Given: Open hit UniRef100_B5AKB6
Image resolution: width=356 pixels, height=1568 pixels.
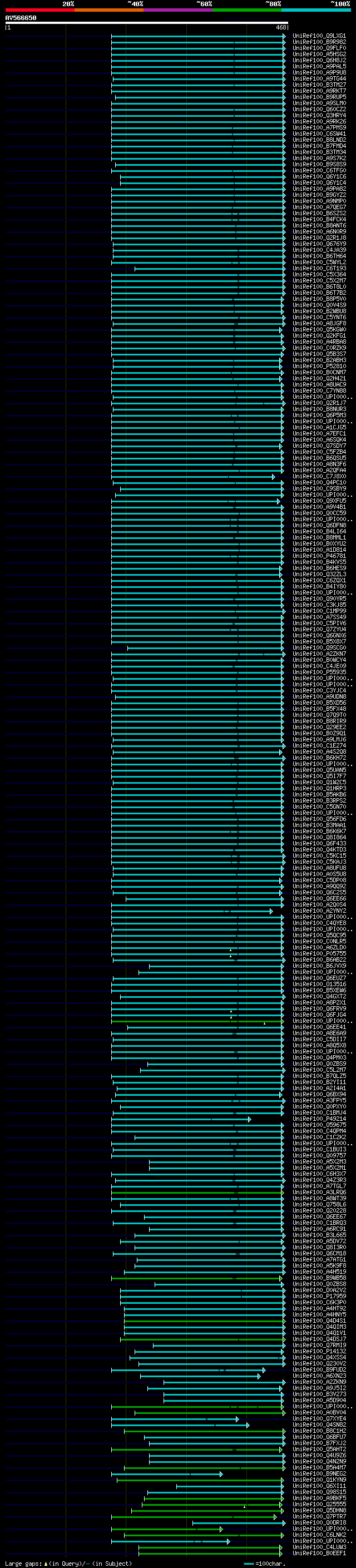Looking at the screenshot, I should click(x=319, y=794).
